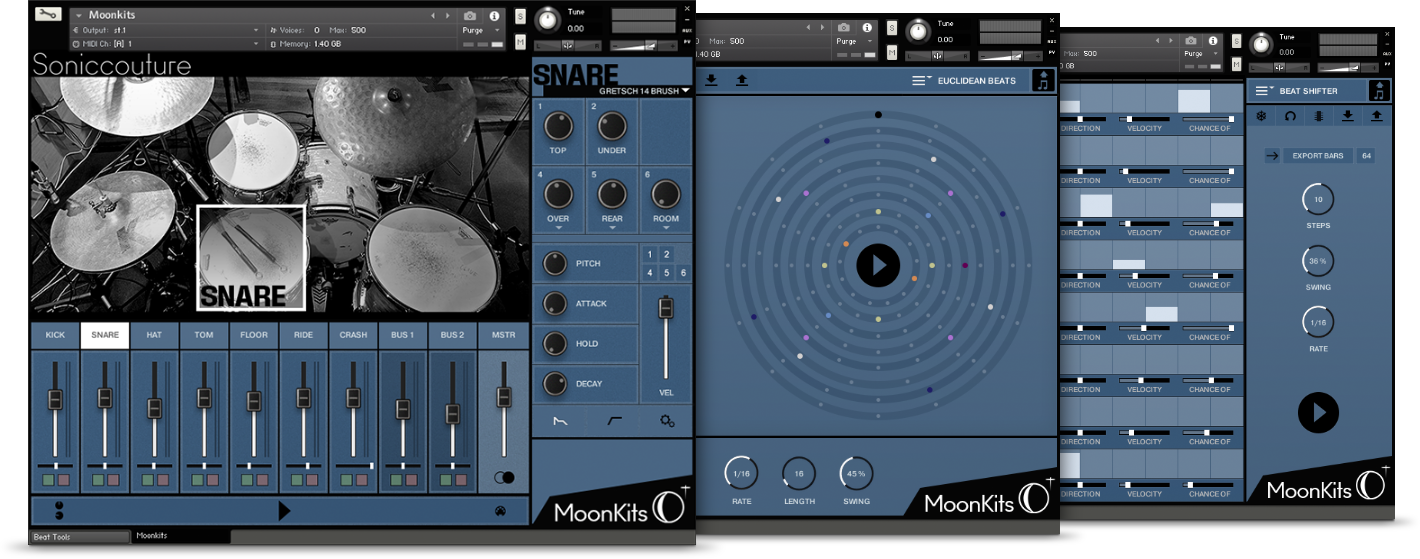This screenshot has width=1420, height=559.
Task: Toggle the pink button on BUS 2 channel
Action: [460, 481]
